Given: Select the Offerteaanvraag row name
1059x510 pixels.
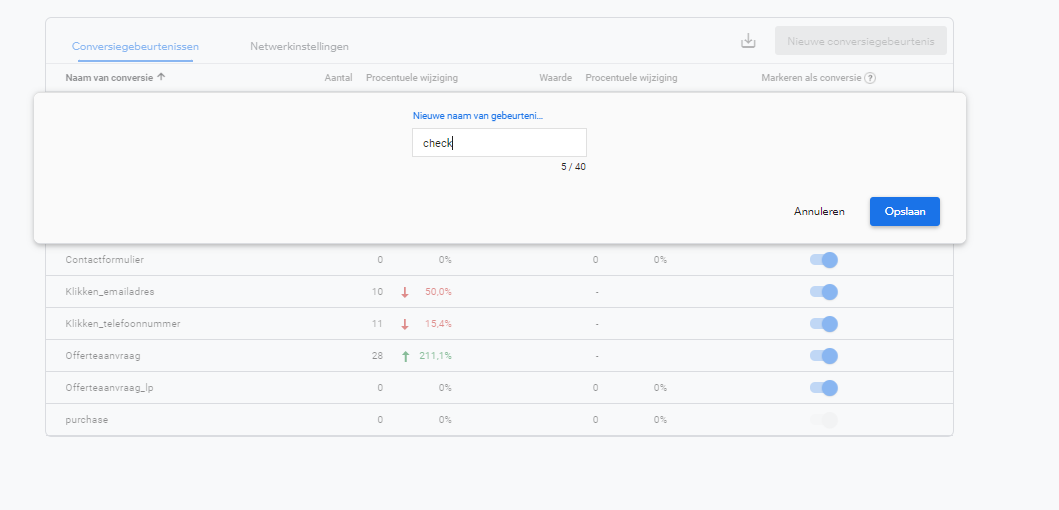Looking at the screenshot, I should pos(103,355).
